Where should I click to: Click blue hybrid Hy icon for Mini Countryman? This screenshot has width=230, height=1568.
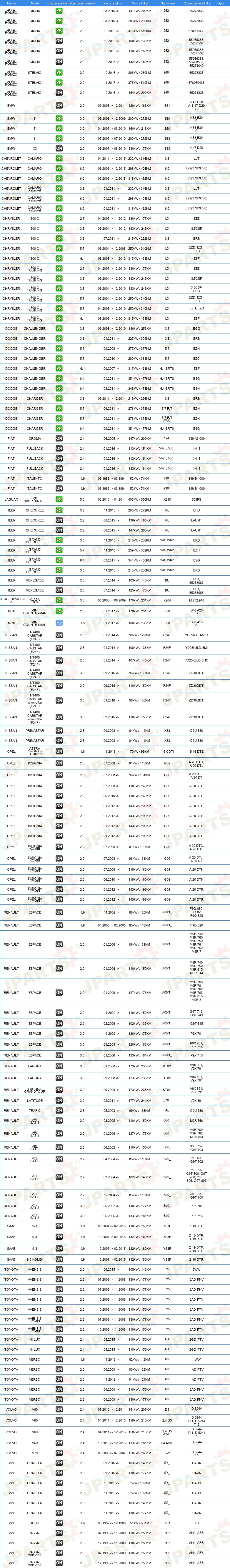[x=59, y=623]
